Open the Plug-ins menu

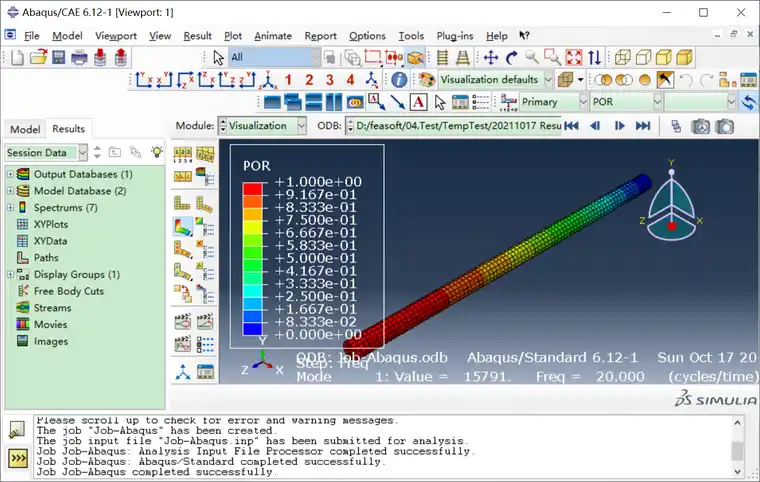(455, 36)
